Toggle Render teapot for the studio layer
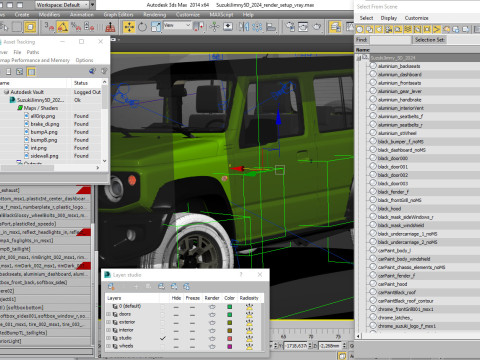This screenshot has height=360, width=480. click(212, 338)
